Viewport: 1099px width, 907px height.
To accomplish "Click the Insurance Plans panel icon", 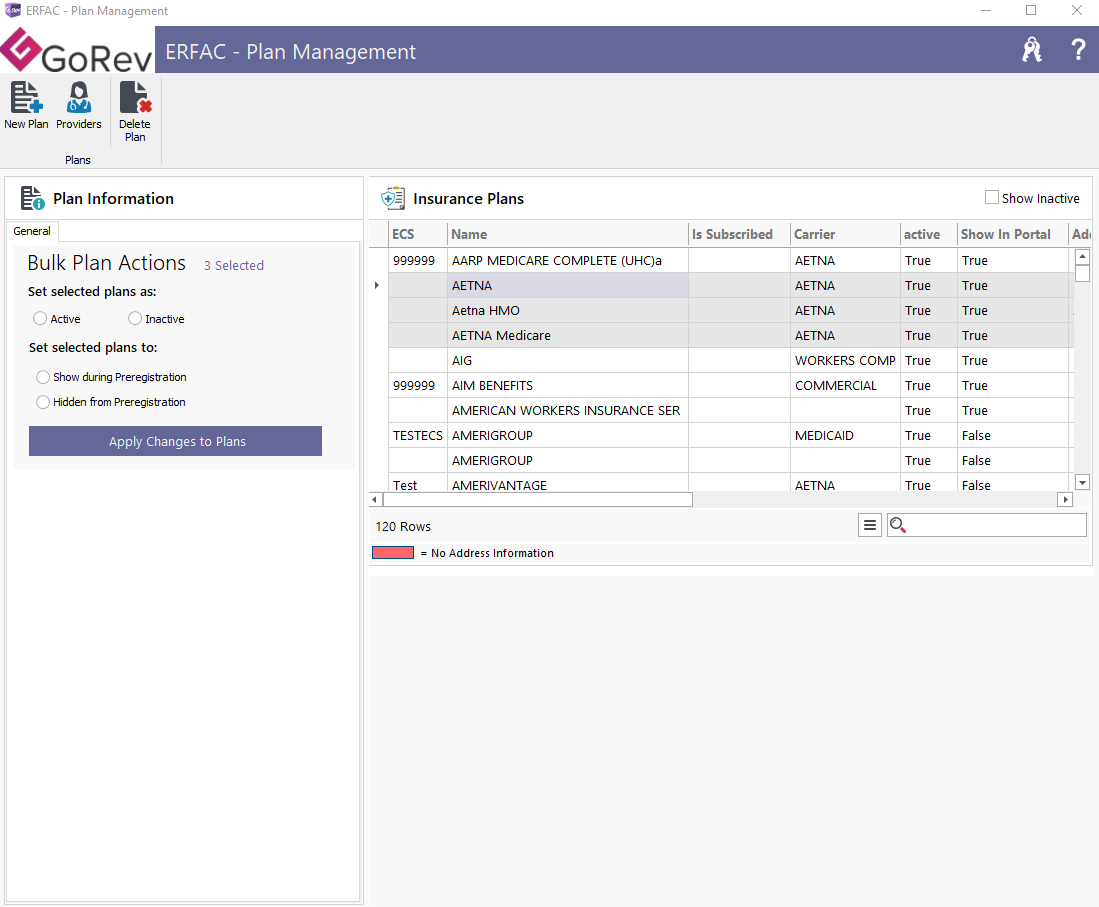I will [x=392, y=198].
